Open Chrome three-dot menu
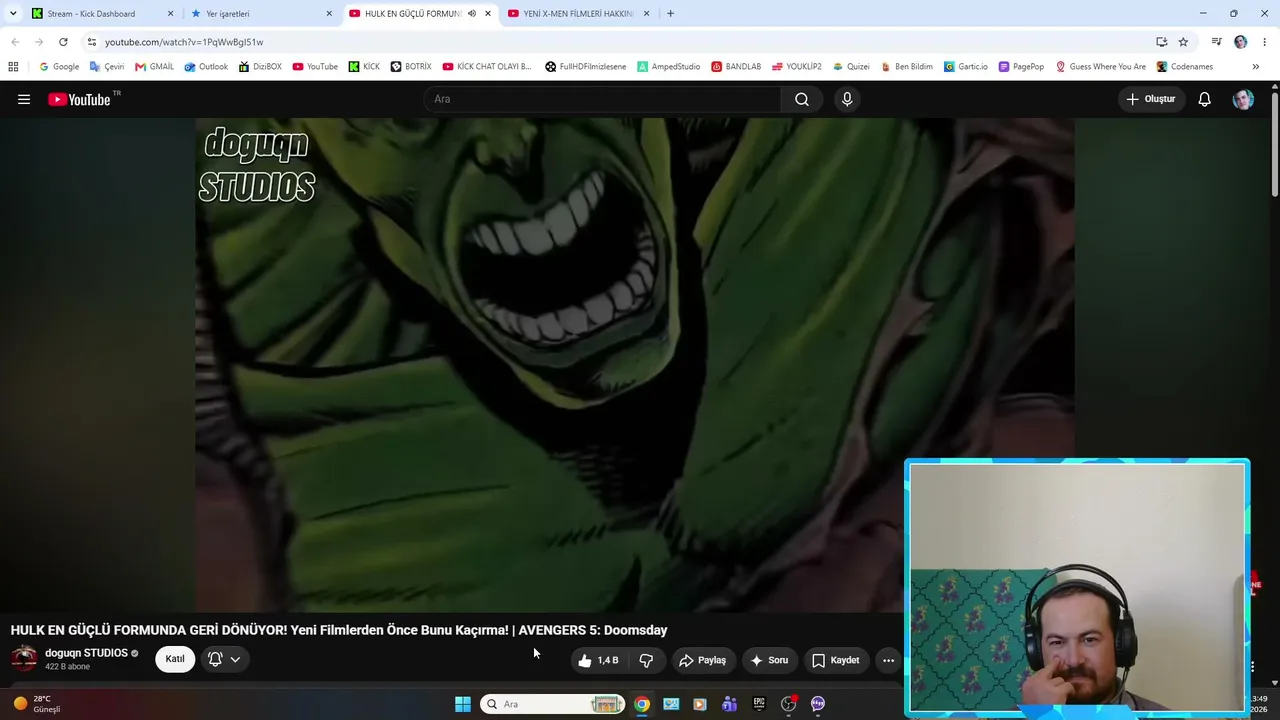This screenshot has width=1280, height=720. 1265,42
